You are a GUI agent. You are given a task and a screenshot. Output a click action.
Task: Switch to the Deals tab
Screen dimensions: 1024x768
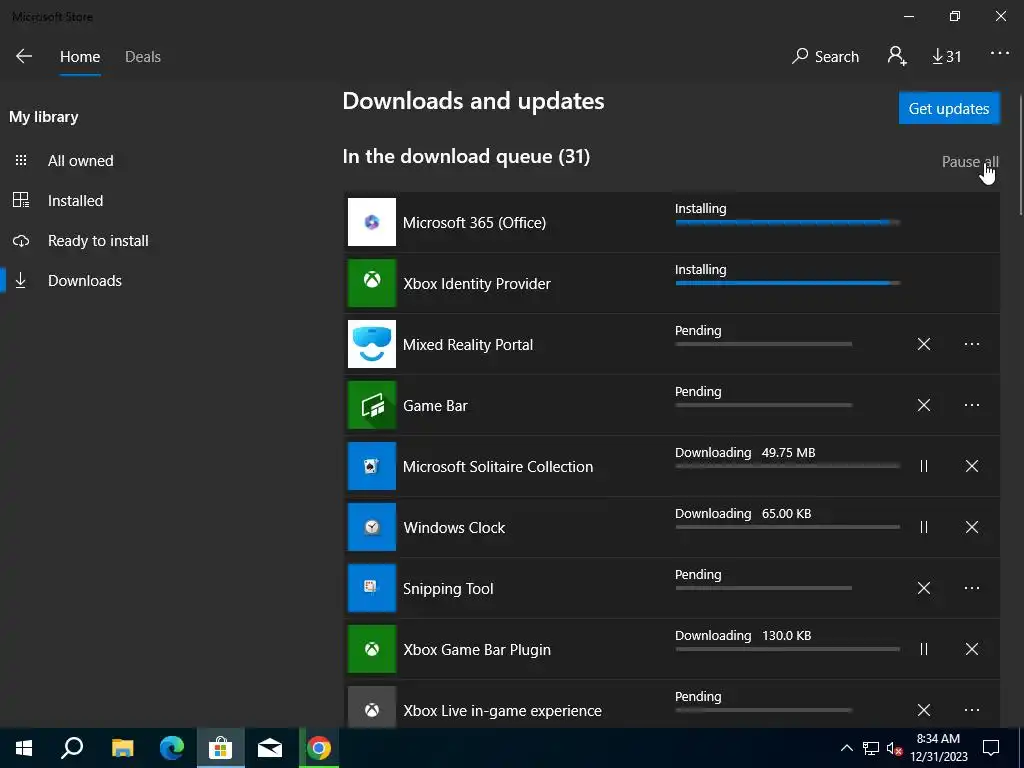pyautogui.click(x=142, y=56)
